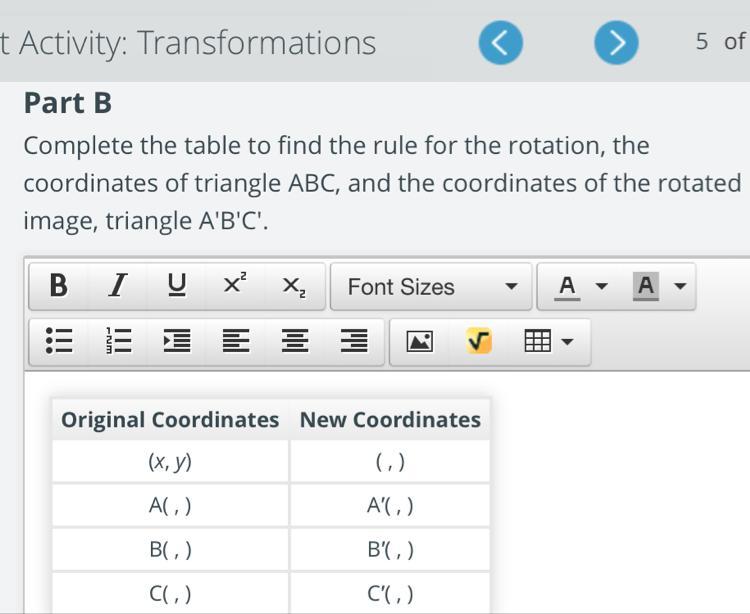Align text to the right
This screenshot has height=614, width=750.
(354, 341)
